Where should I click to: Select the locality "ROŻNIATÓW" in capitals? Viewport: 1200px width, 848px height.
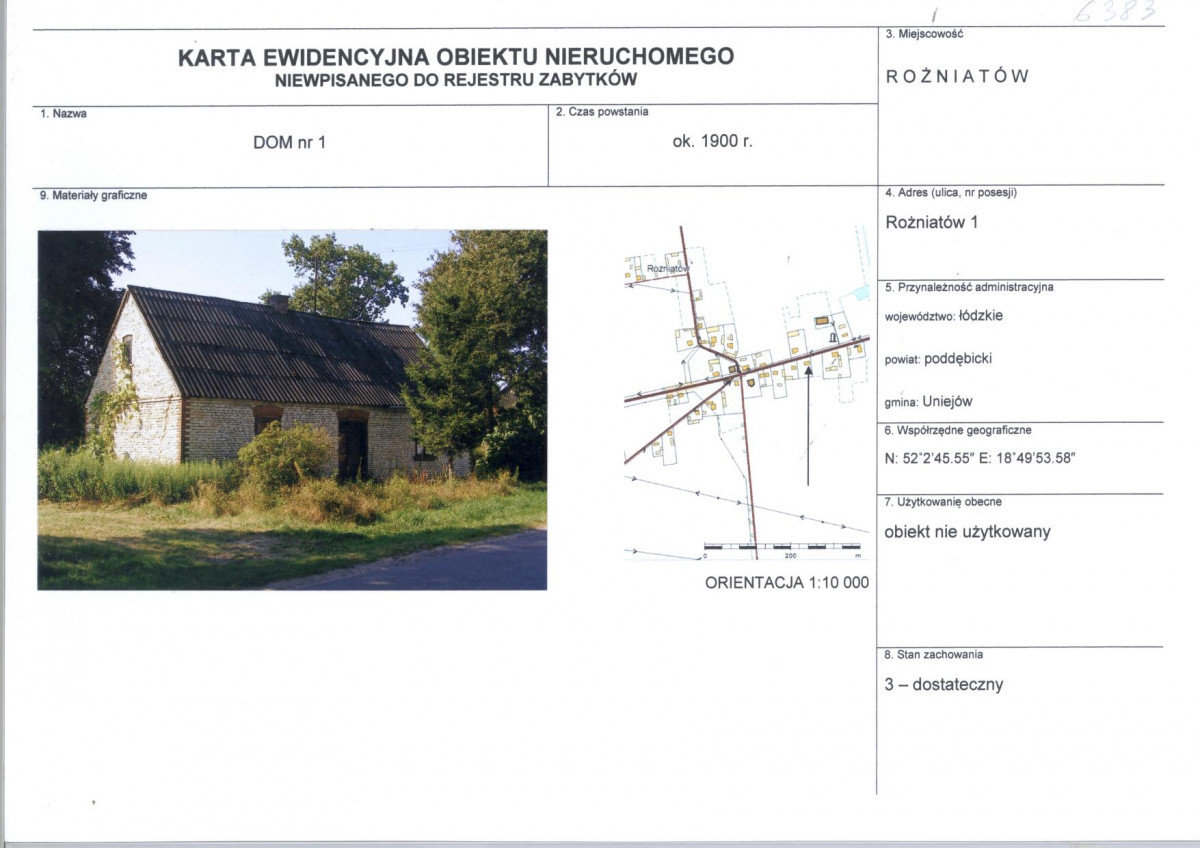(x=958, y=77)
